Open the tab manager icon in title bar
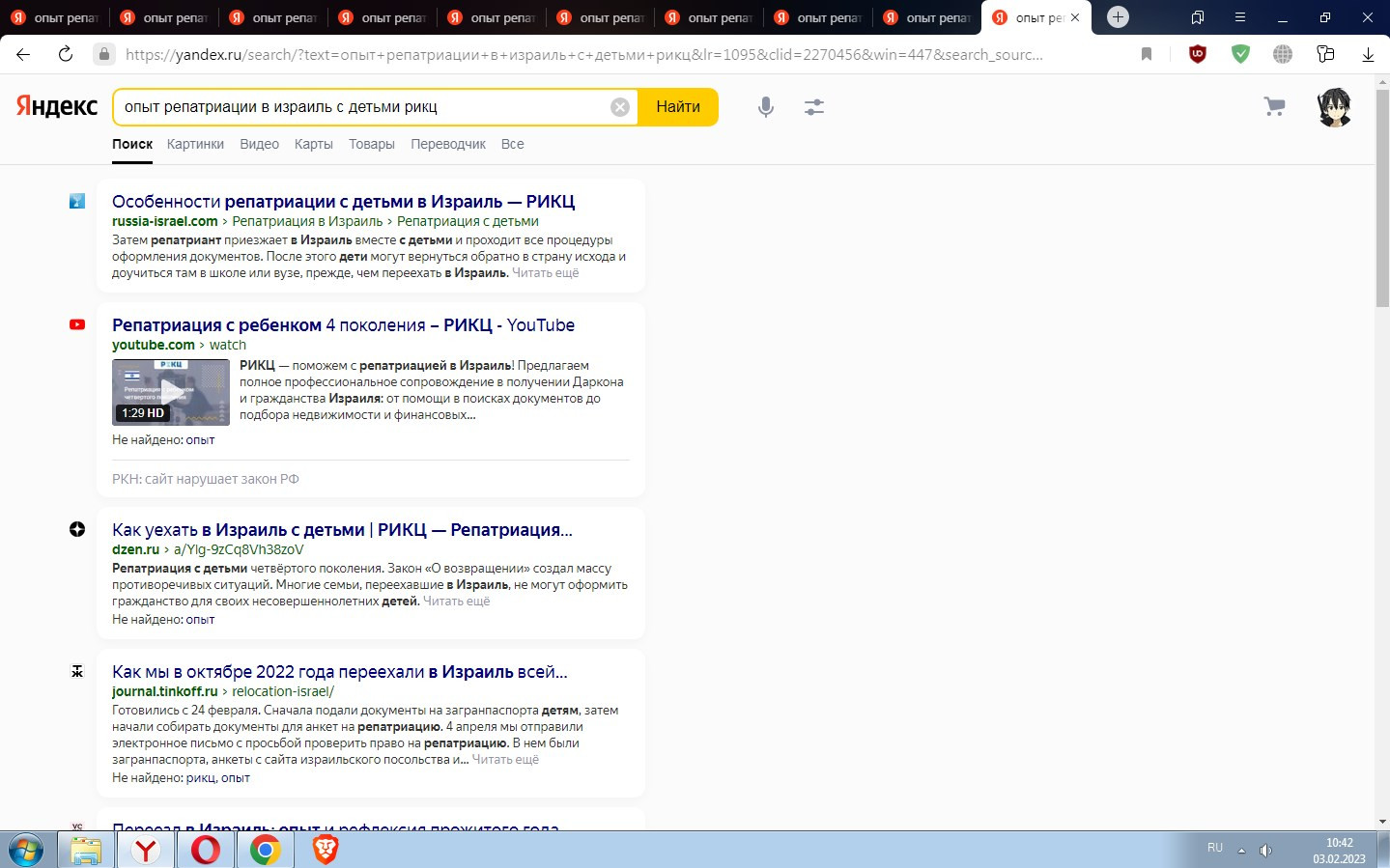1390x868 pixels. 1198,17
